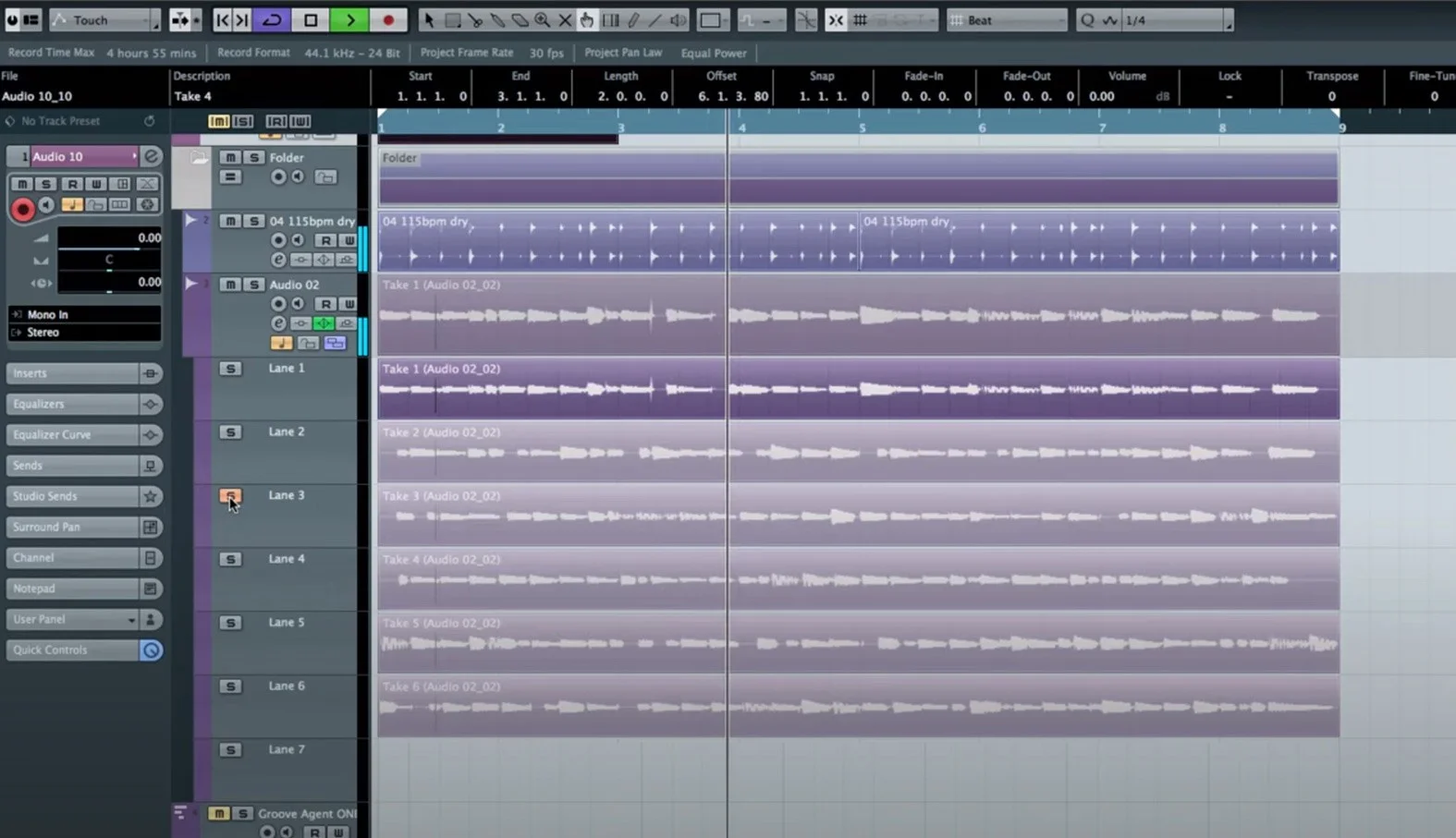Screen dimensions: 1456x838
Task: Toggle Cycle loop mode
Action: (x=273, y=19)
